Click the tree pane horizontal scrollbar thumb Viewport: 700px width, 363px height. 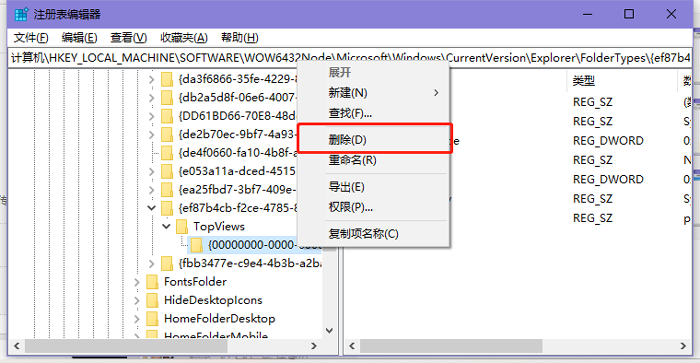click(x=126, y=346)
